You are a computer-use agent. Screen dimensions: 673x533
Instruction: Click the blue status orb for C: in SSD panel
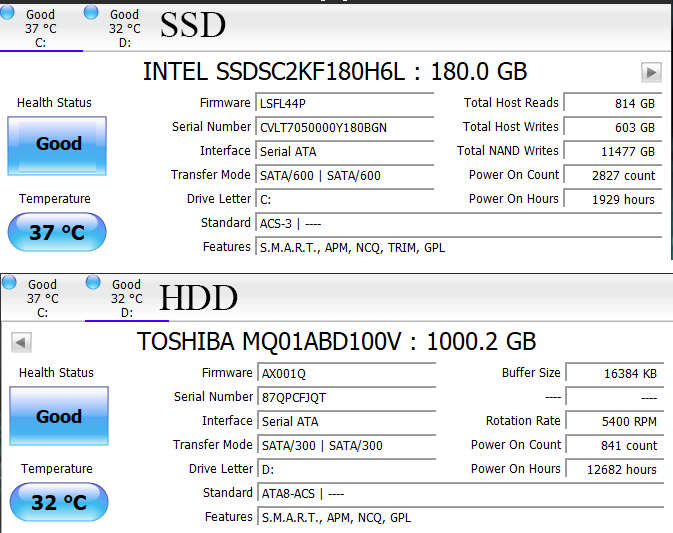tap(7, 12)
